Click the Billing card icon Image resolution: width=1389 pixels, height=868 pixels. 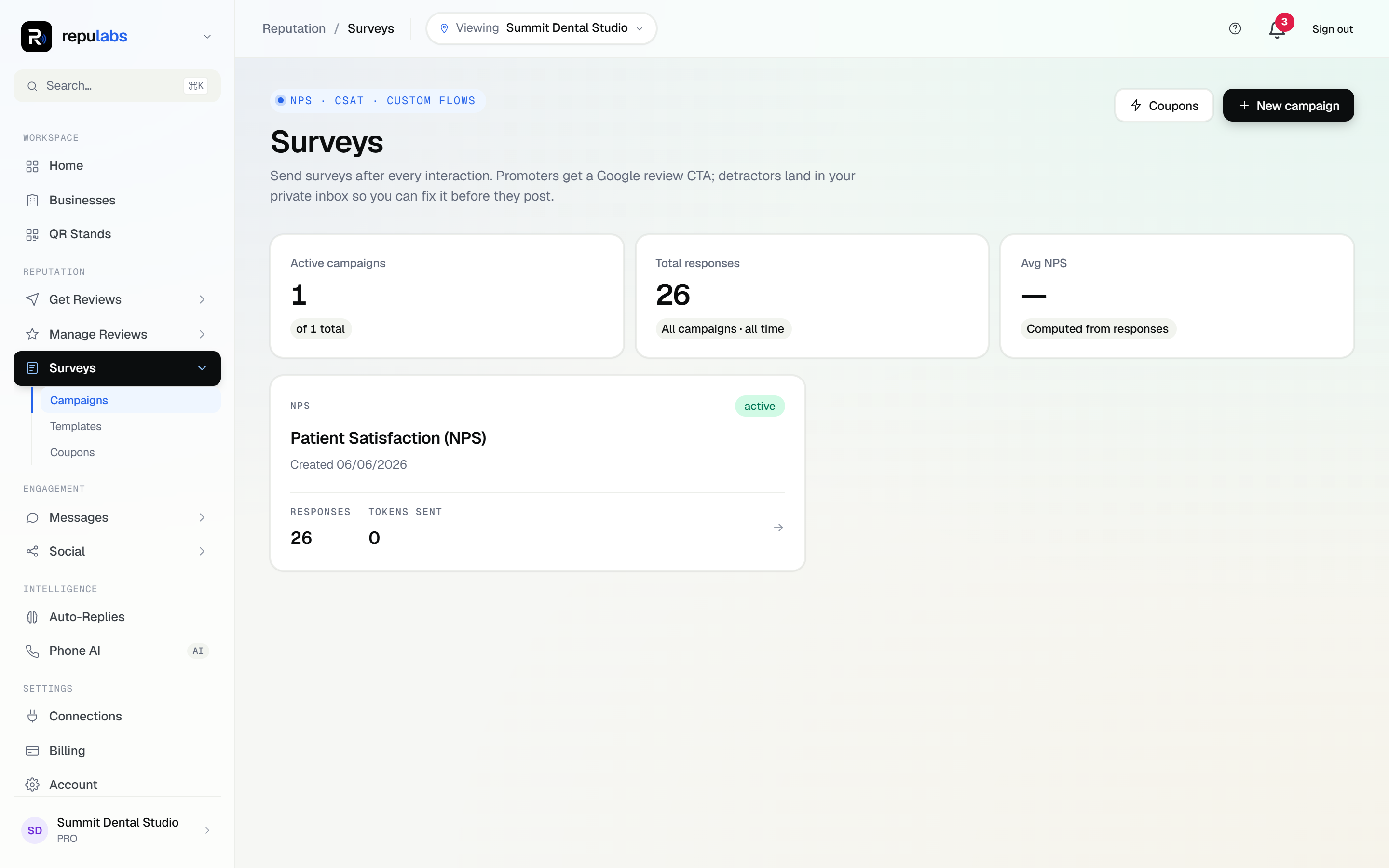(32, 751)
